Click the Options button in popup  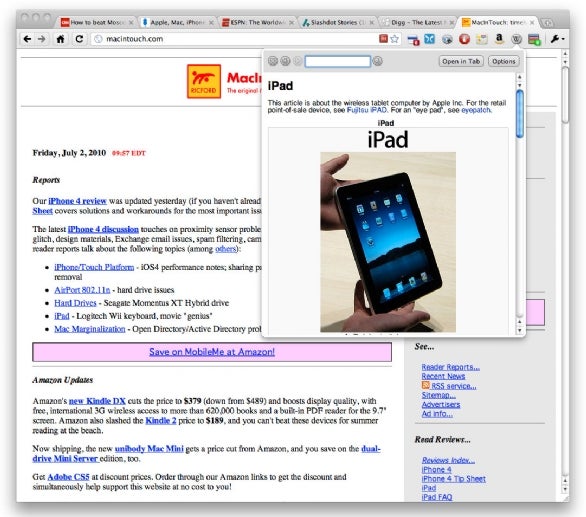503,61
